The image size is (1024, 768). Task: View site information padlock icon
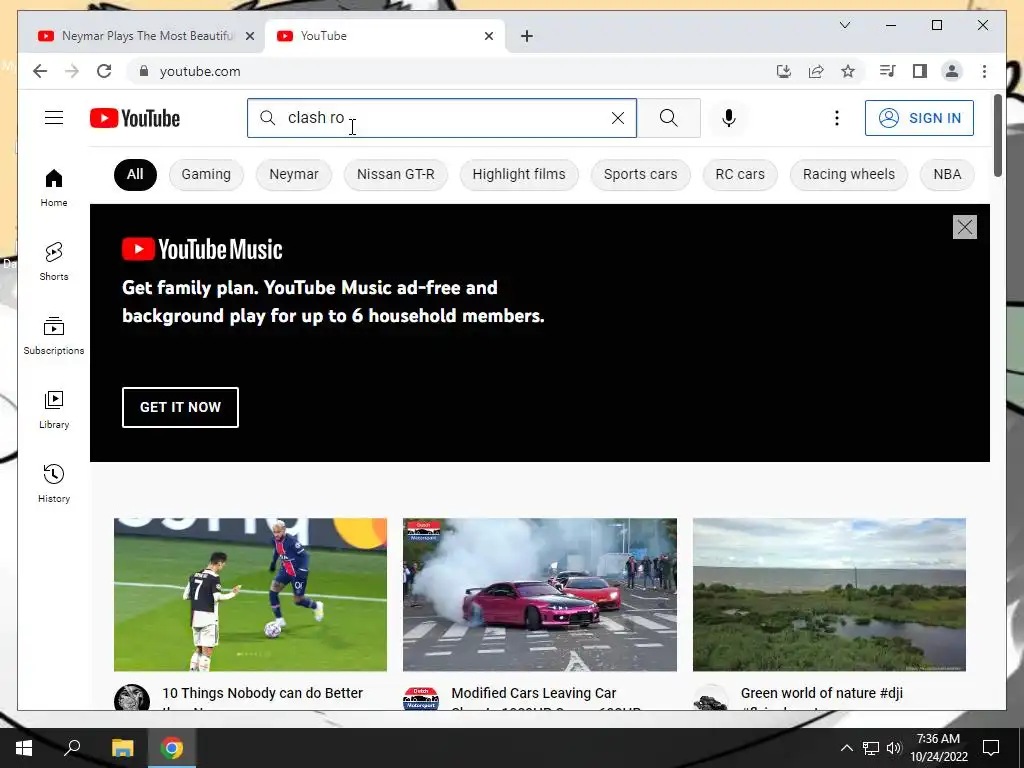(144, 71)
